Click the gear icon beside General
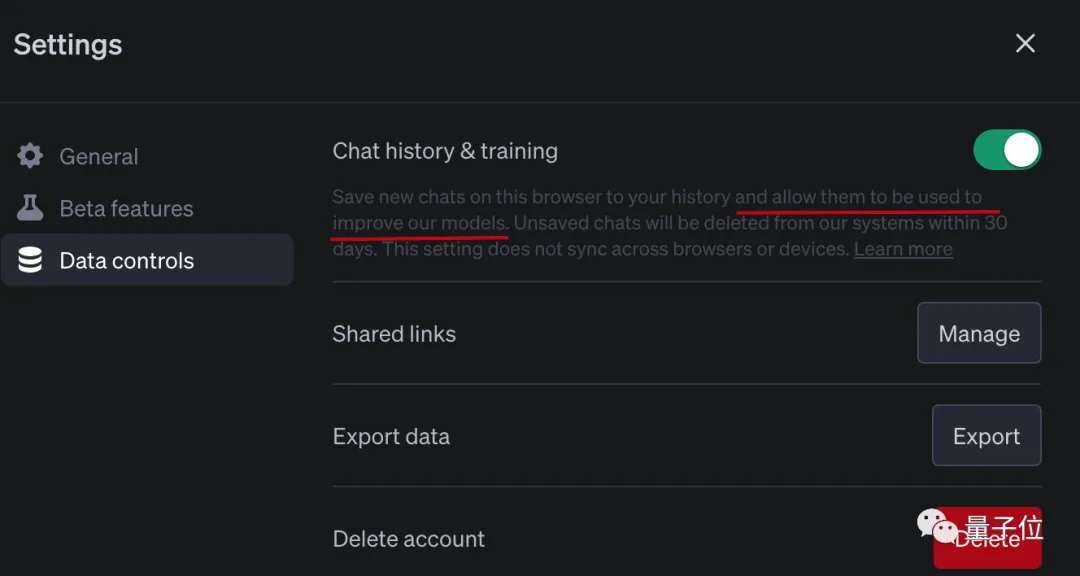 coord(30,156)
